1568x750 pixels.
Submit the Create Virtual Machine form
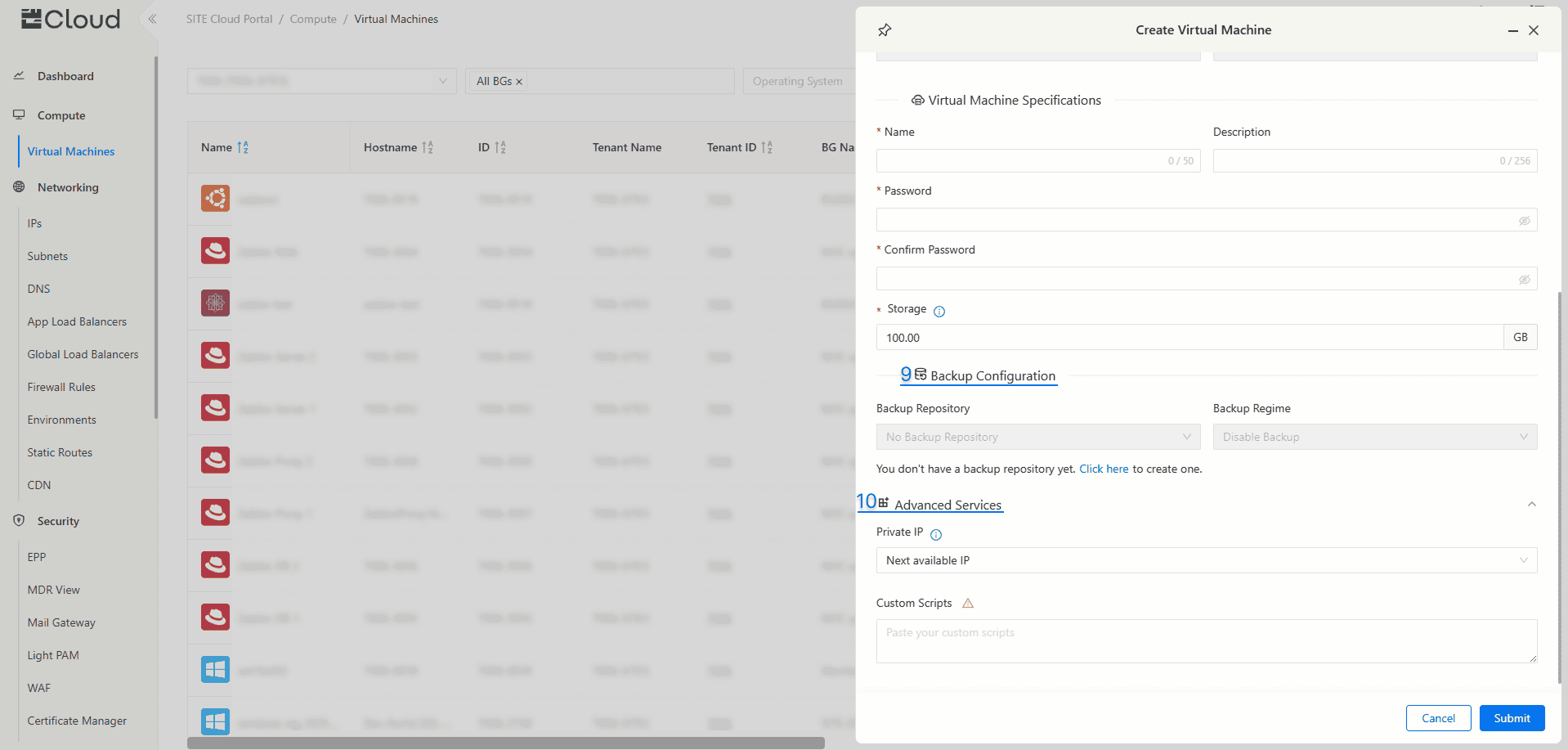(x=1511, y=718)
